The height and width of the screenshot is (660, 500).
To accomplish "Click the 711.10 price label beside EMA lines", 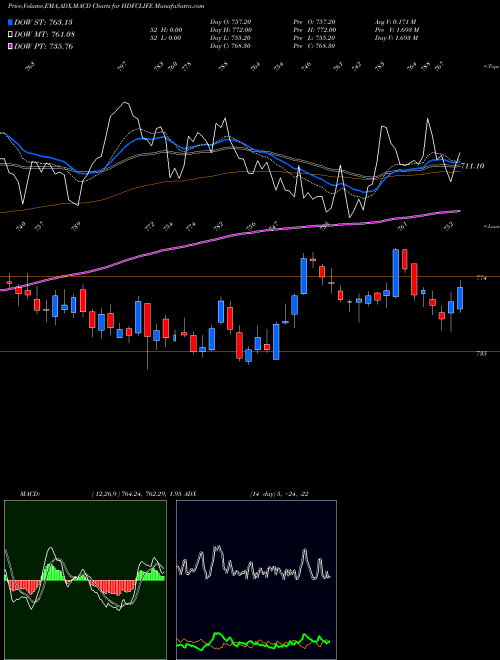I will (473, 166).
